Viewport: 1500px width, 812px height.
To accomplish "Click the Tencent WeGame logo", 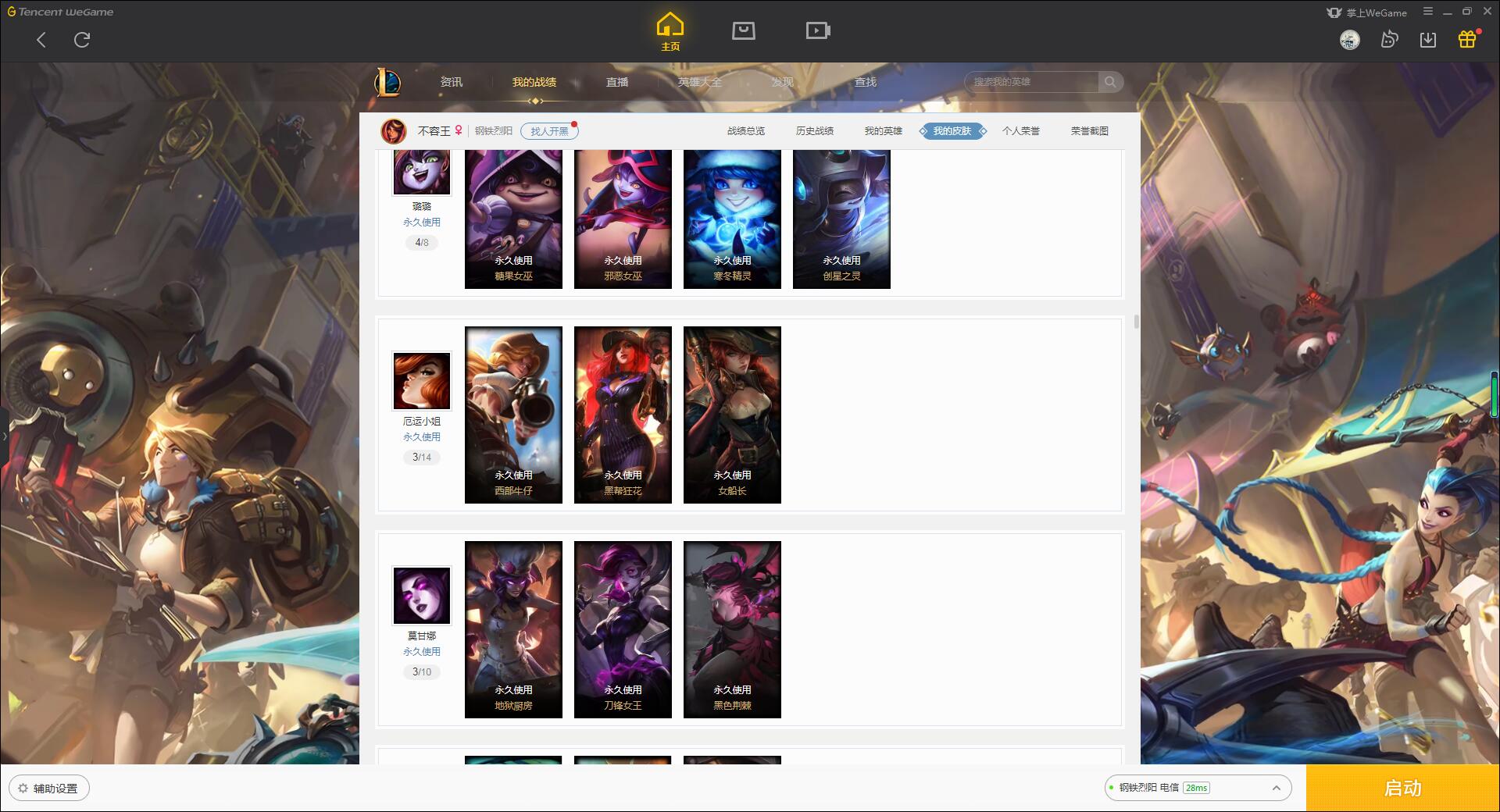I will 60,12.
